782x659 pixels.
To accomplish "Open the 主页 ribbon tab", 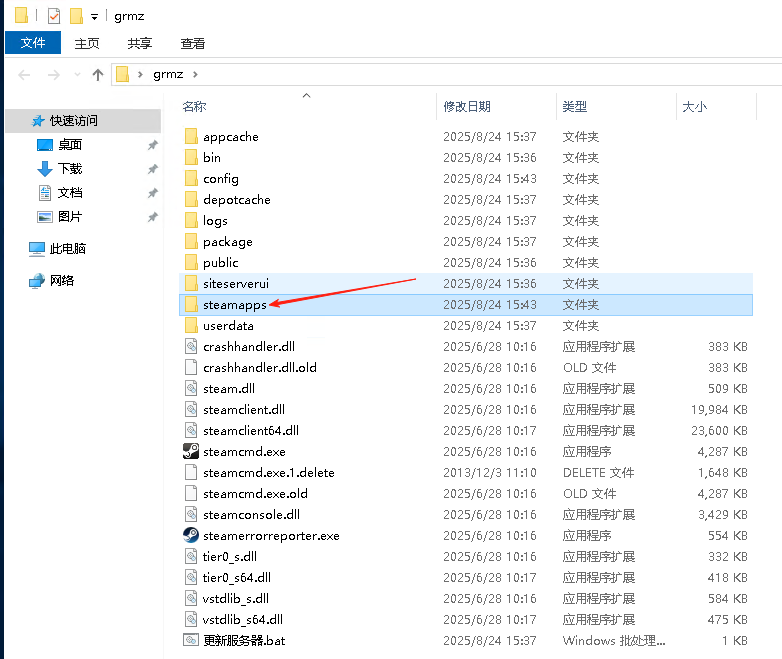I will [87, 43].
